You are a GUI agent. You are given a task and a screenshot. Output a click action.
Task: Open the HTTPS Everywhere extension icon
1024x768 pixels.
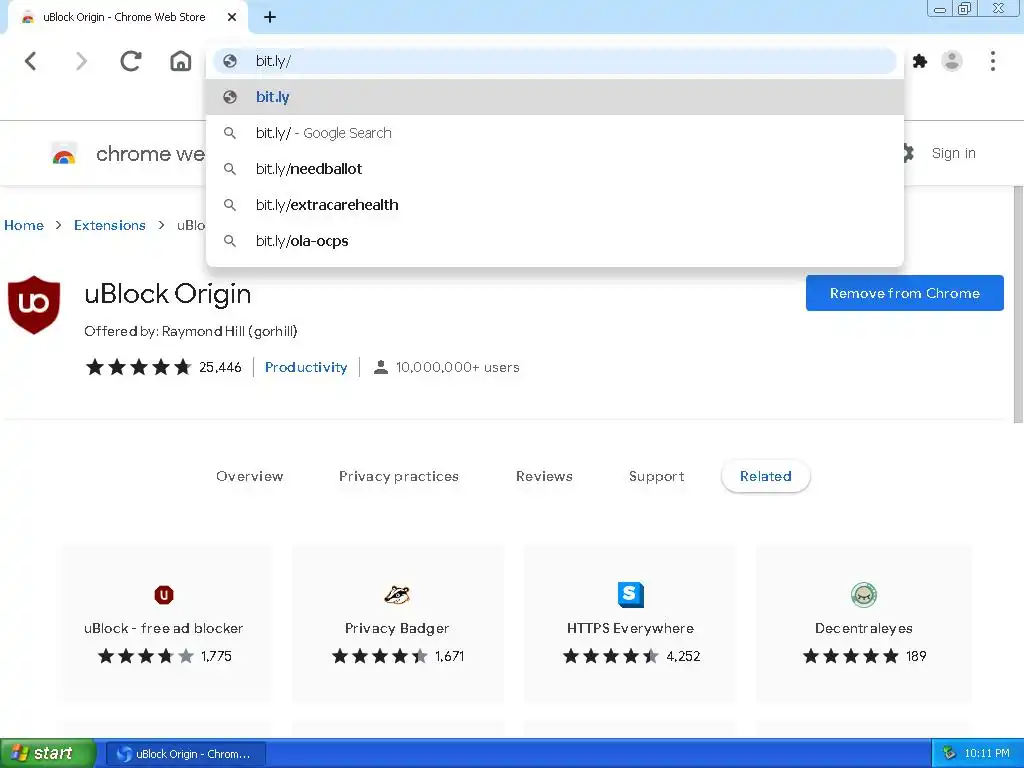click(630, 595)
